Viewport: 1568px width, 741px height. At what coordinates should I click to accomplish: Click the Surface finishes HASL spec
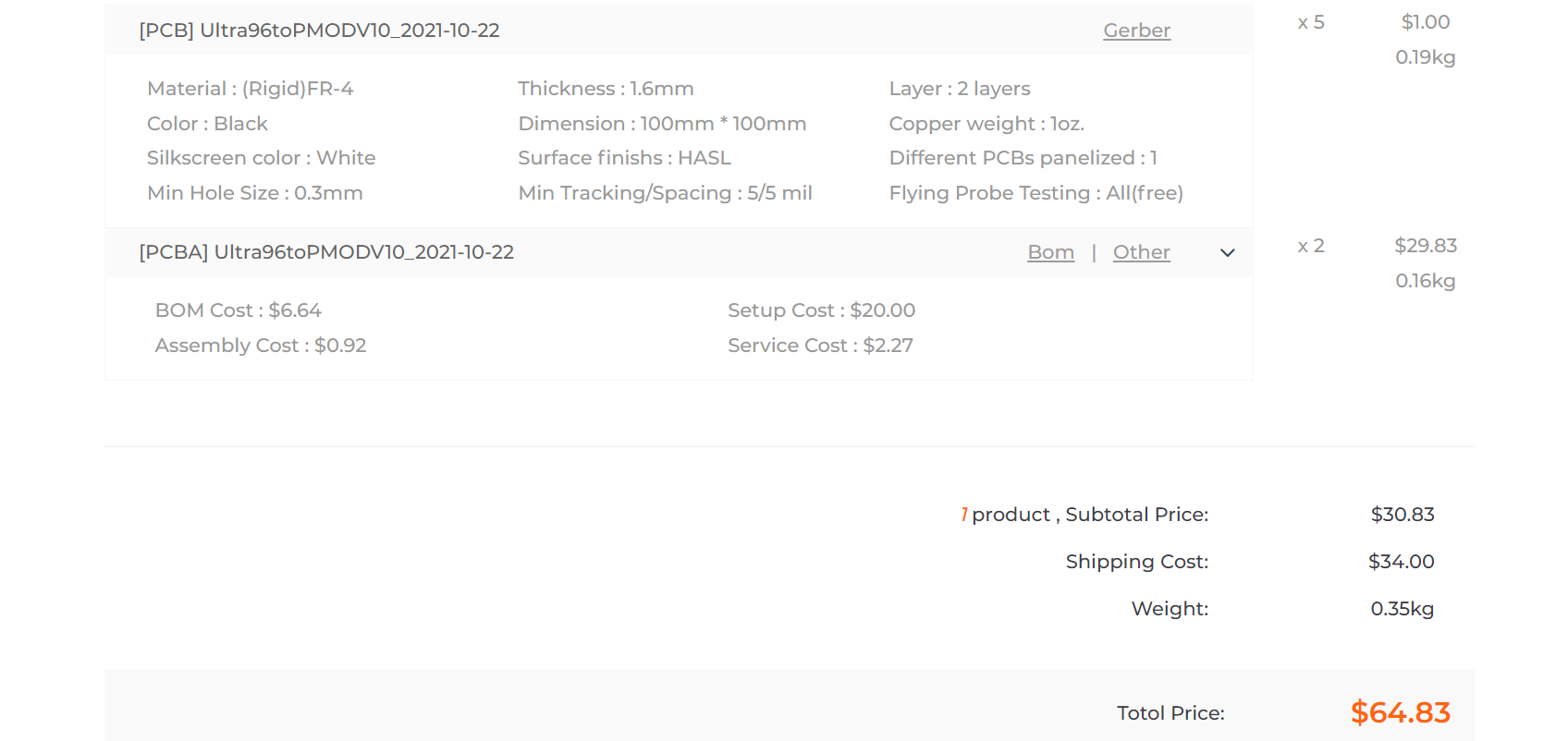624,158
